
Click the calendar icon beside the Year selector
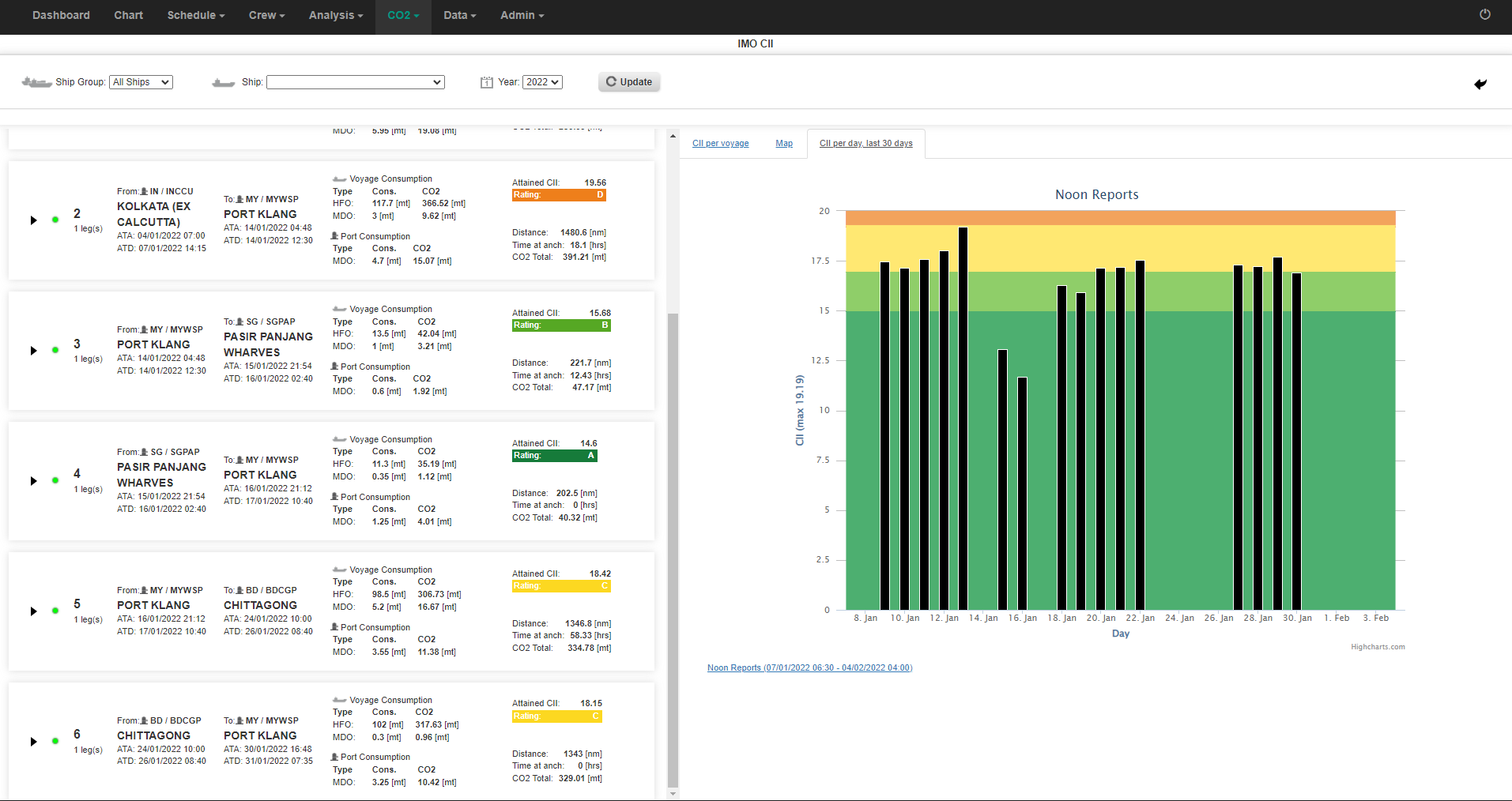click(x=487, y=81)
